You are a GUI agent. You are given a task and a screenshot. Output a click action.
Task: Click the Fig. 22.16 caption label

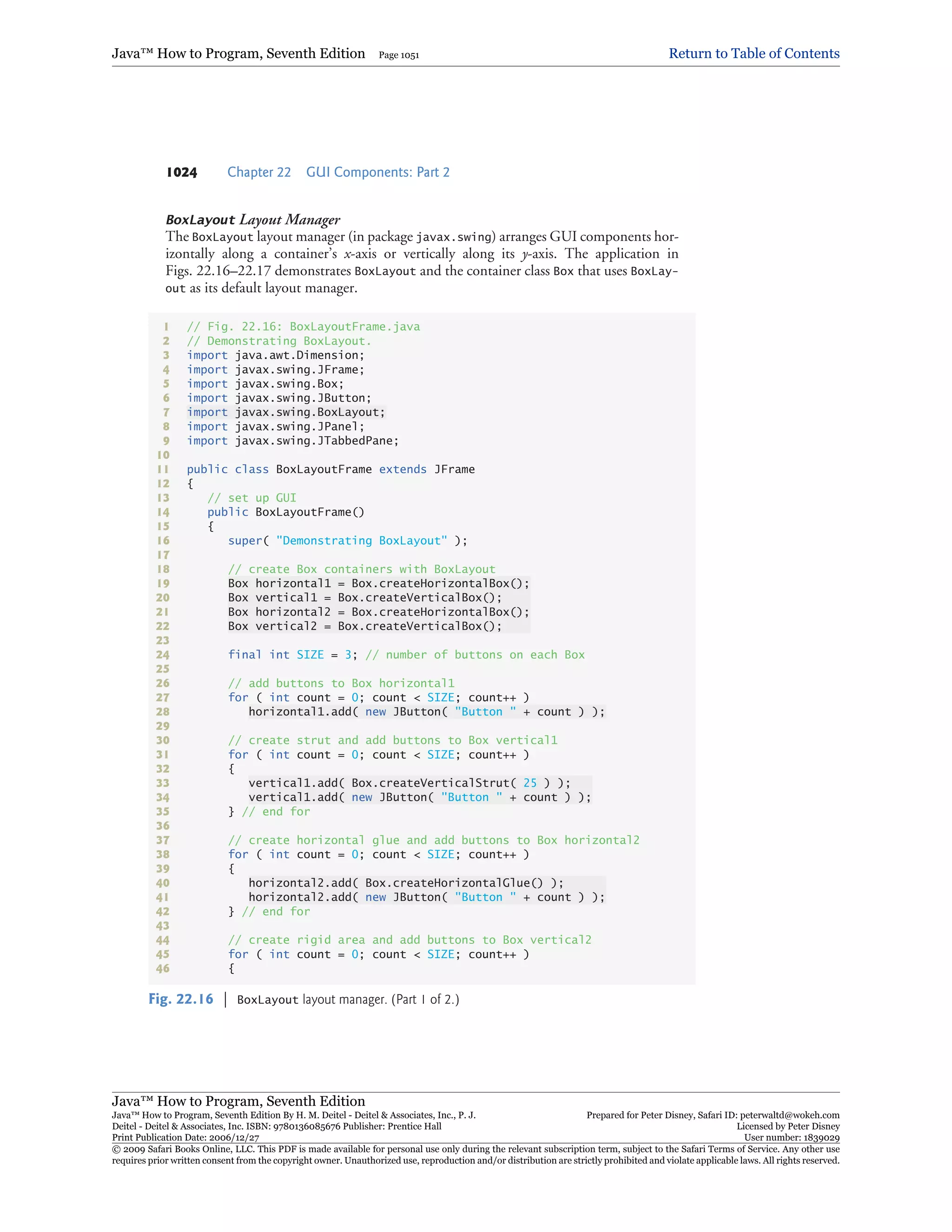(x=180, y=999)
